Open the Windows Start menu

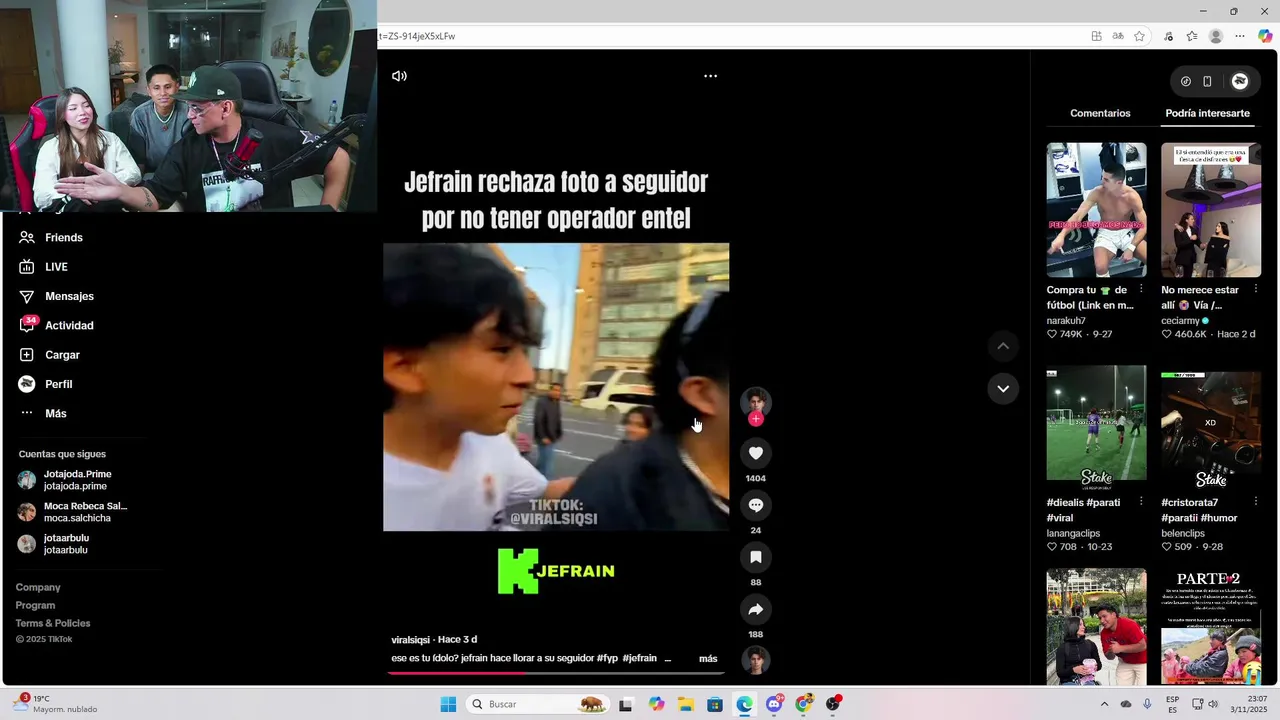(448, 704)
